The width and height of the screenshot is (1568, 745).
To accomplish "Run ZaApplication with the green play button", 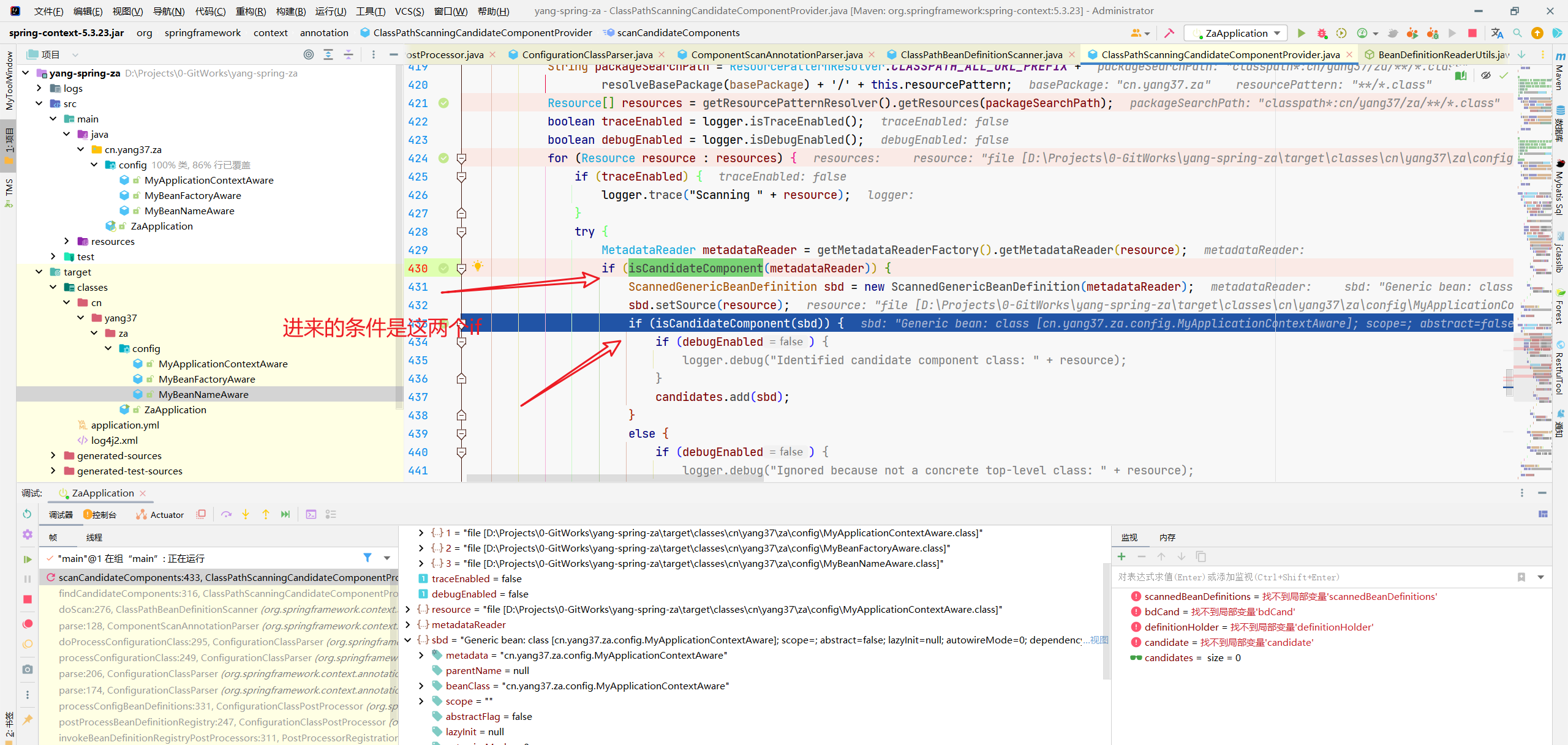I will point(1301,33).
